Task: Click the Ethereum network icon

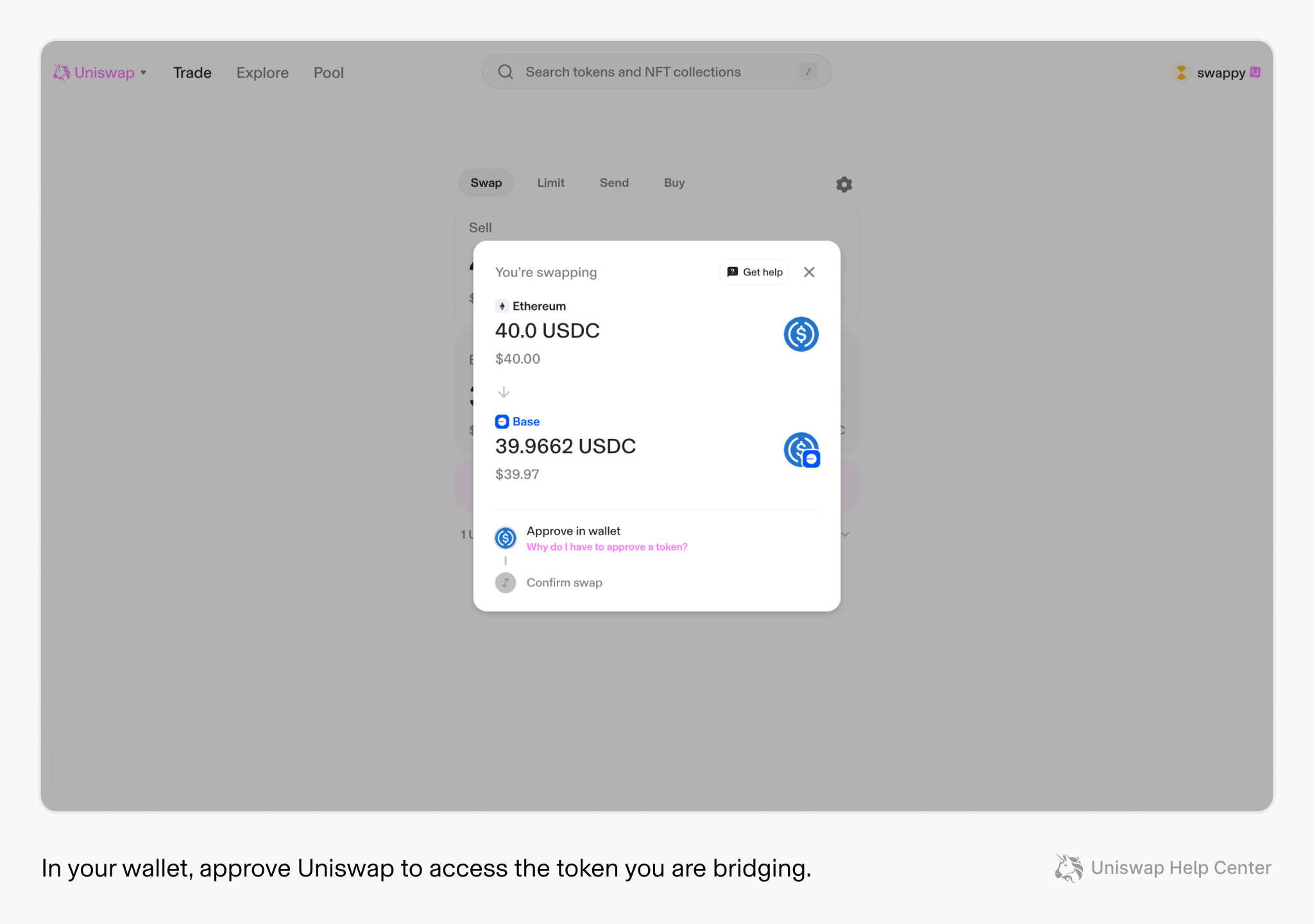Action: pos(502,306)
